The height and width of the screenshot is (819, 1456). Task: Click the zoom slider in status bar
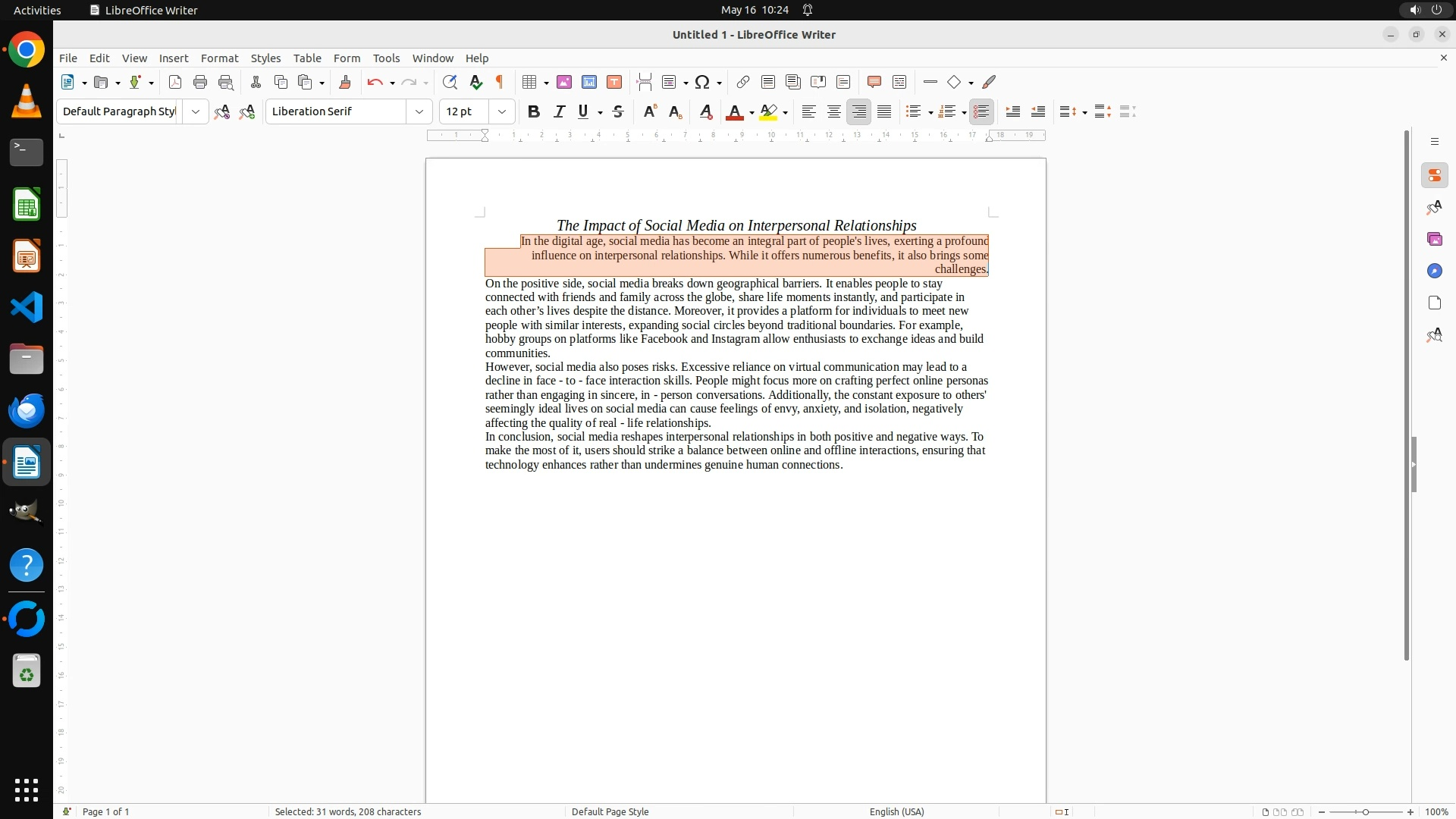coord(1365,811)
